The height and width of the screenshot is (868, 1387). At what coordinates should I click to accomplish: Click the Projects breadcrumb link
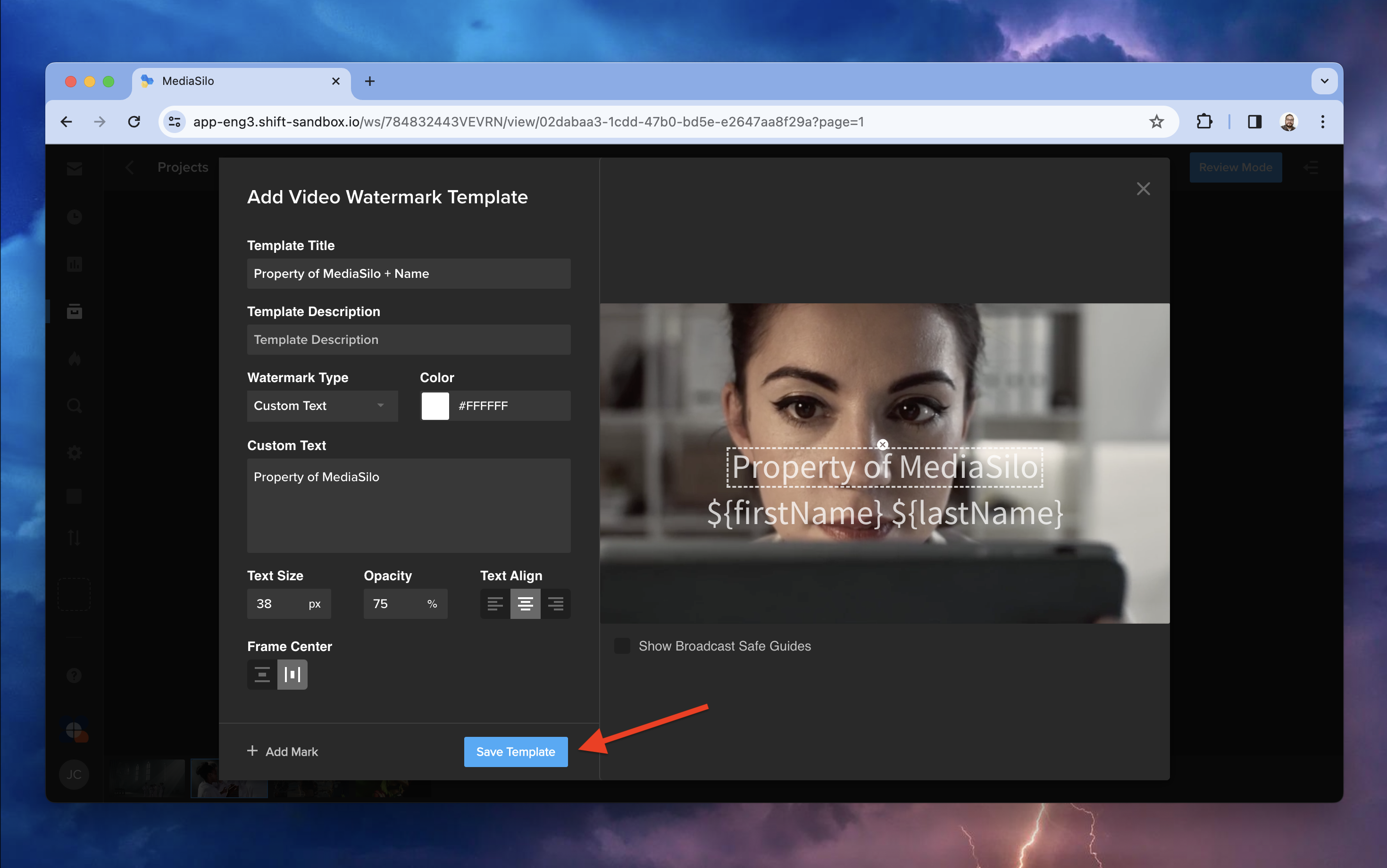click(183, 167)
